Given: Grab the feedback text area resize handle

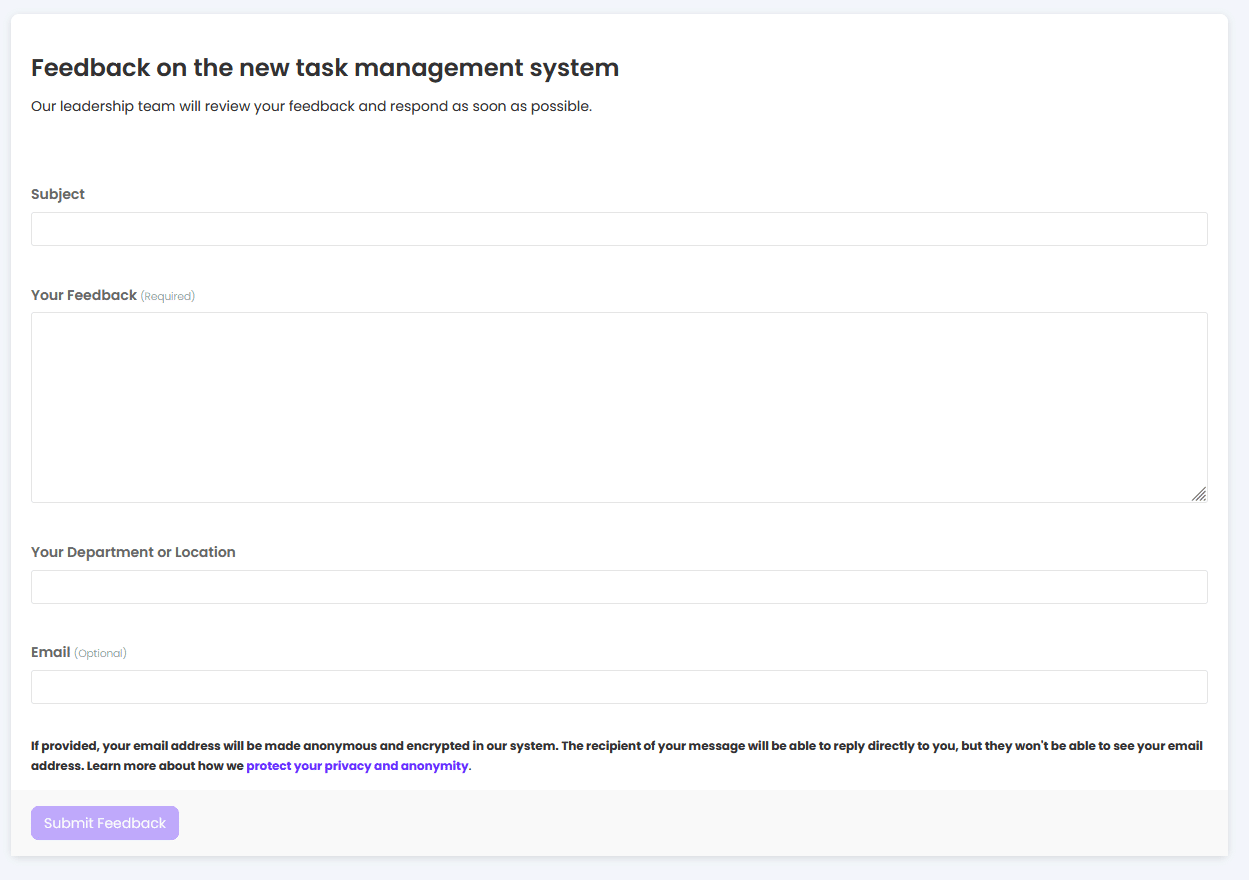Looking at the screenshot, I should click(x=1198, y=493).
